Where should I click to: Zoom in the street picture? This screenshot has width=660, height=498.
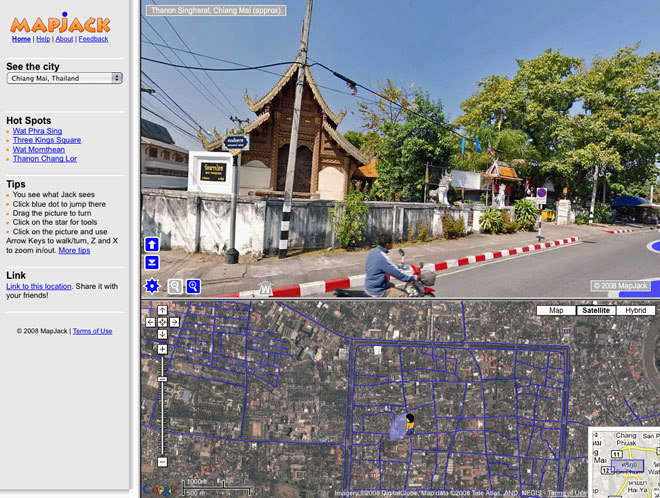193,287
